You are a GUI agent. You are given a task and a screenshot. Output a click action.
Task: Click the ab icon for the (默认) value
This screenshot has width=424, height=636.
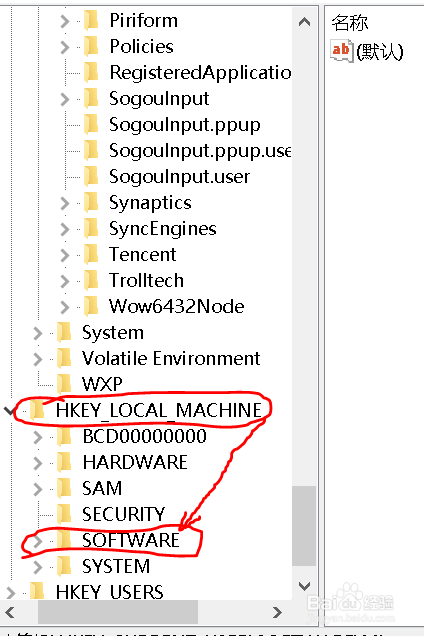(341, 51)
